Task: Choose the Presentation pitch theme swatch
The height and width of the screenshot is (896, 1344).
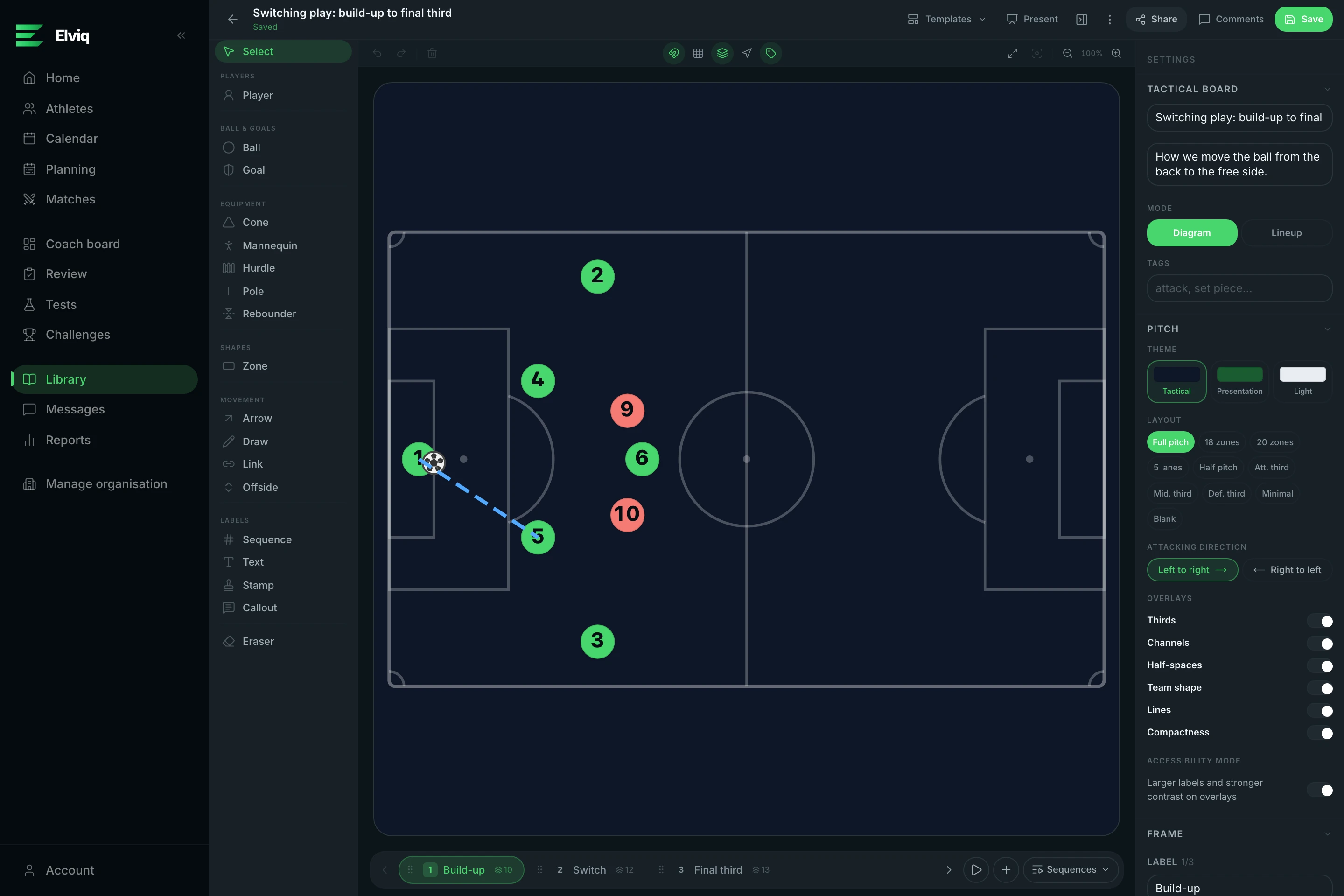Action: [1239, 381]
